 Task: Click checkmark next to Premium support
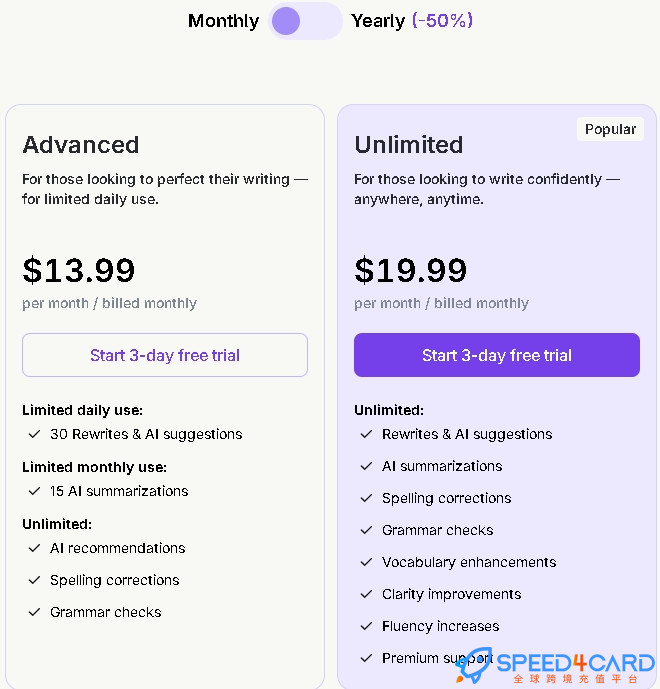point(366,658)
